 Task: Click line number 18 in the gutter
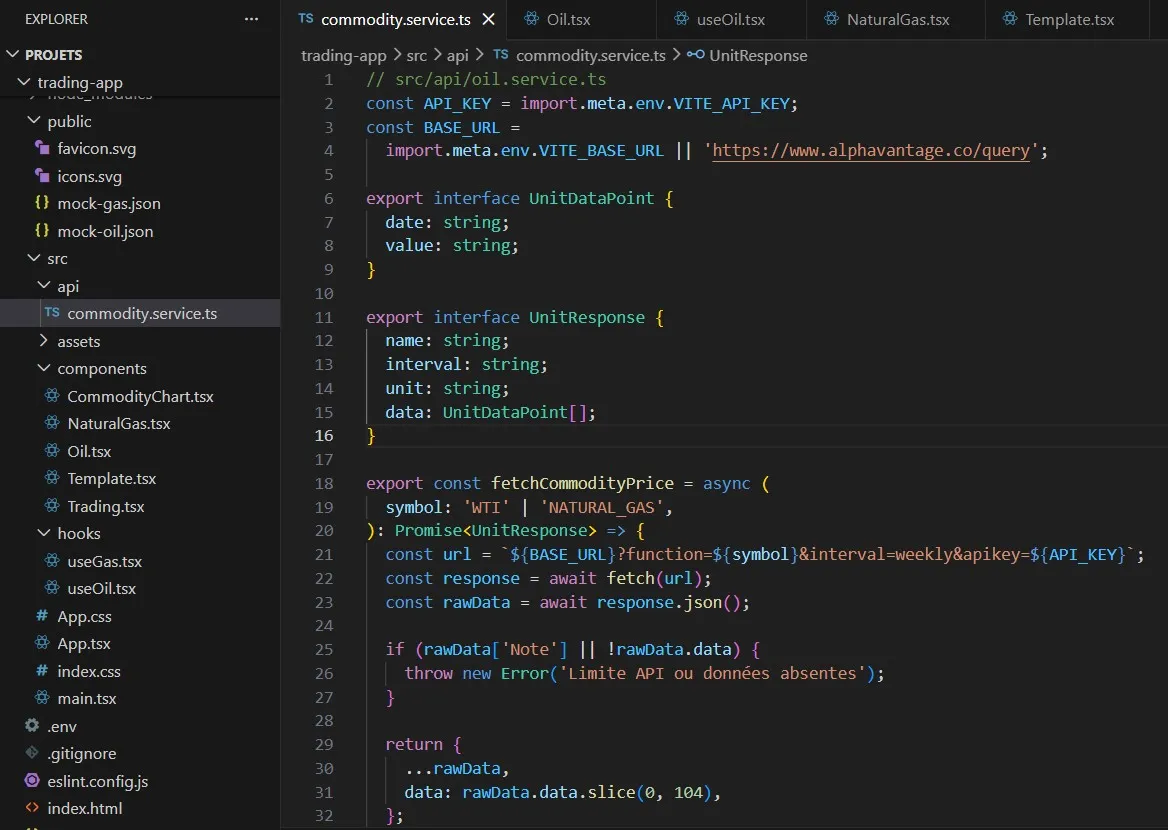point(323,483)
